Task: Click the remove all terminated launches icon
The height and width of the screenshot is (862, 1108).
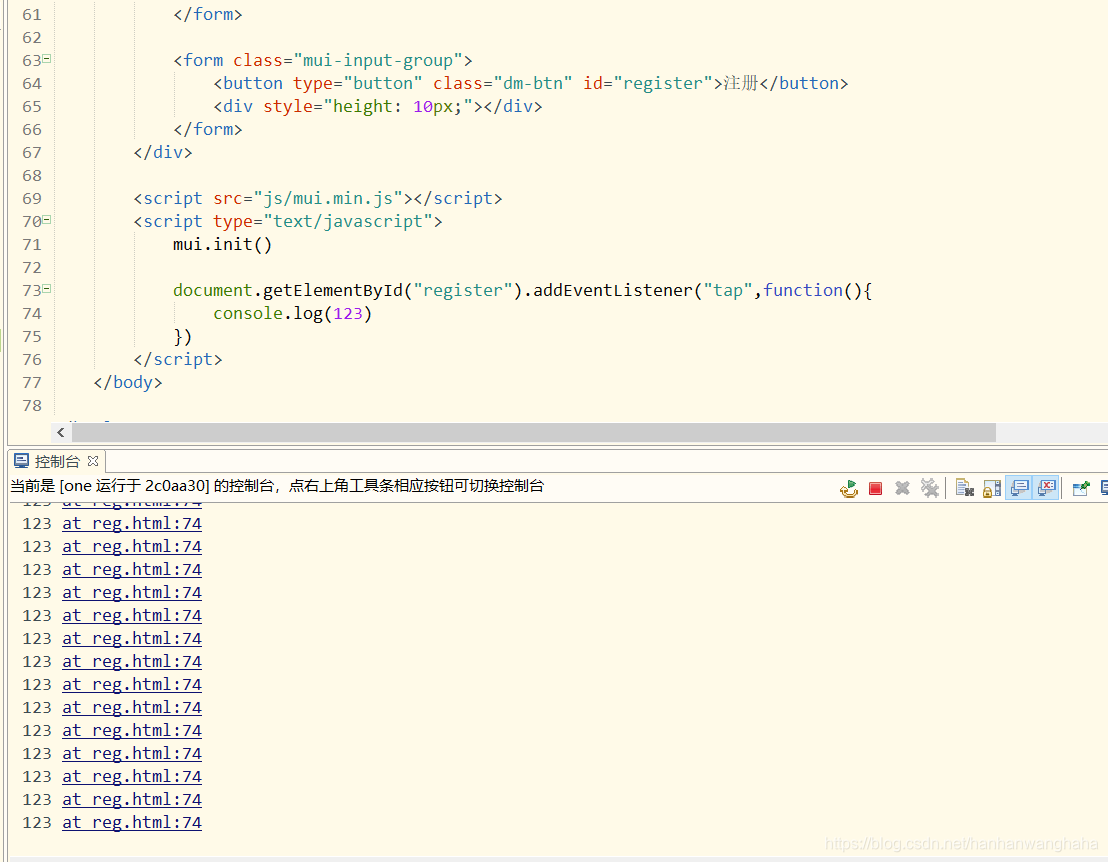Action: [x=930, y=488]
